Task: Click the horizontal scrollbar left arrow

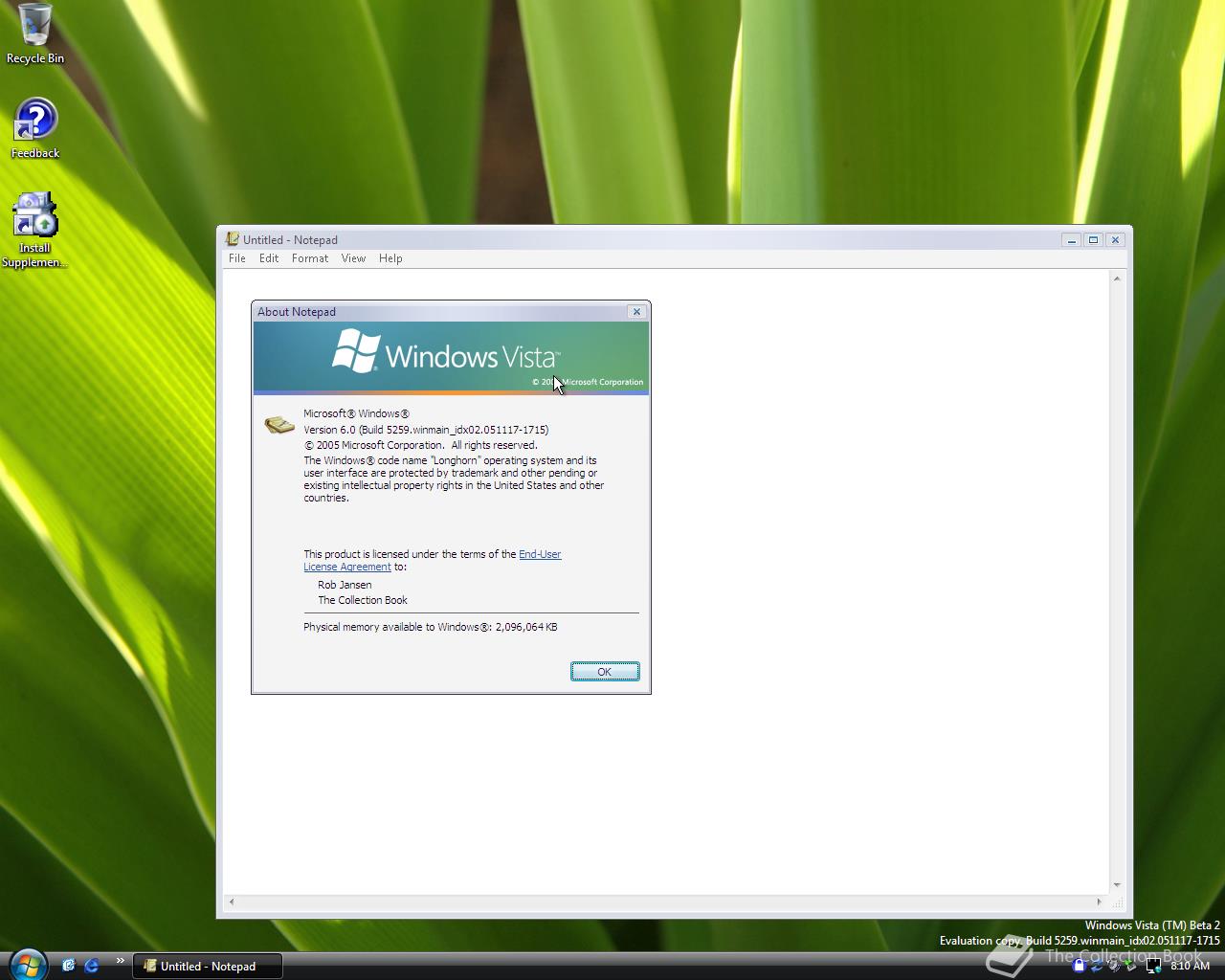Action: coord(231,902)
